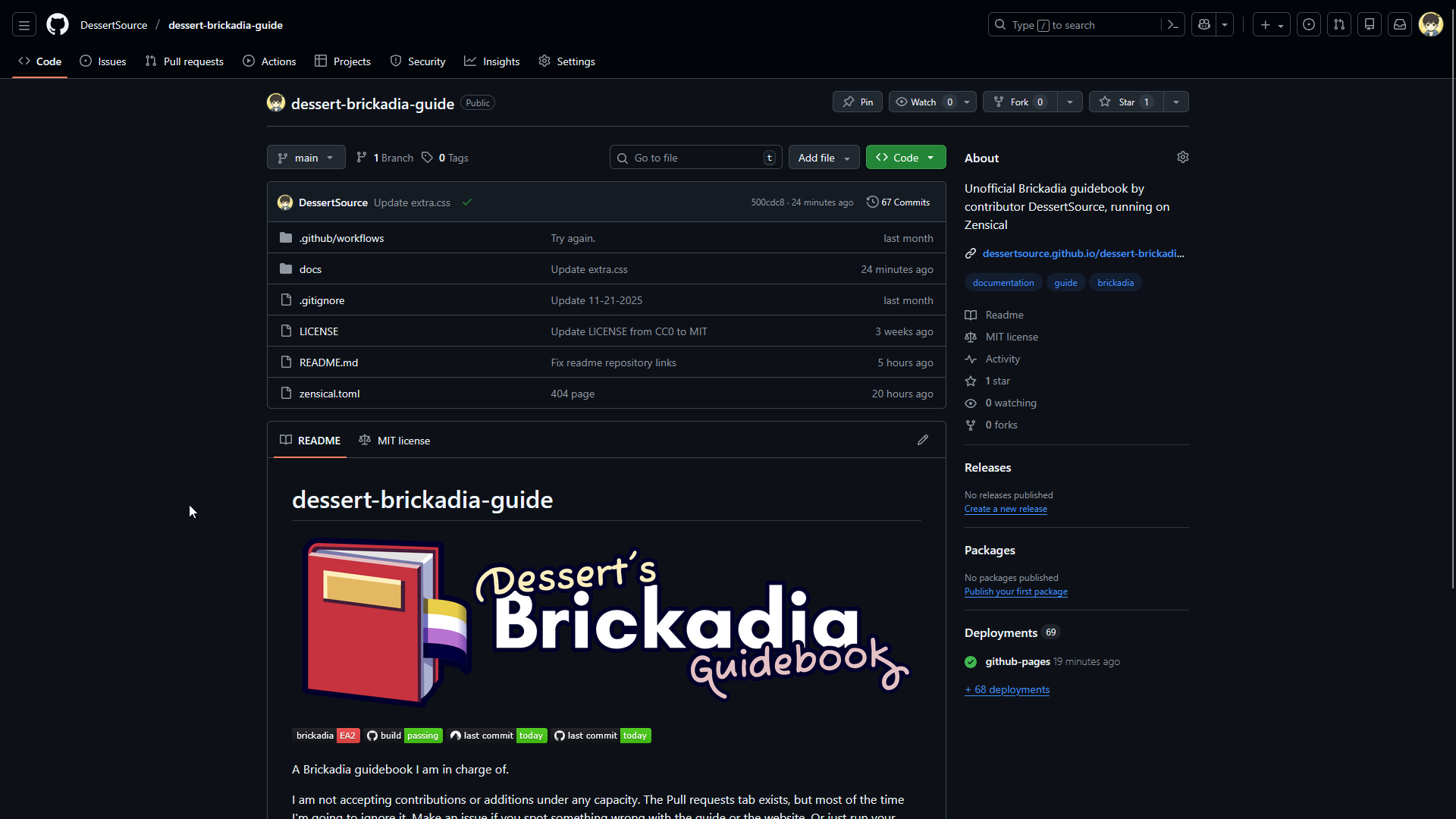Pin this repository
The image size is (1456, 819).
pyautogui.click(x=857, y=102)
